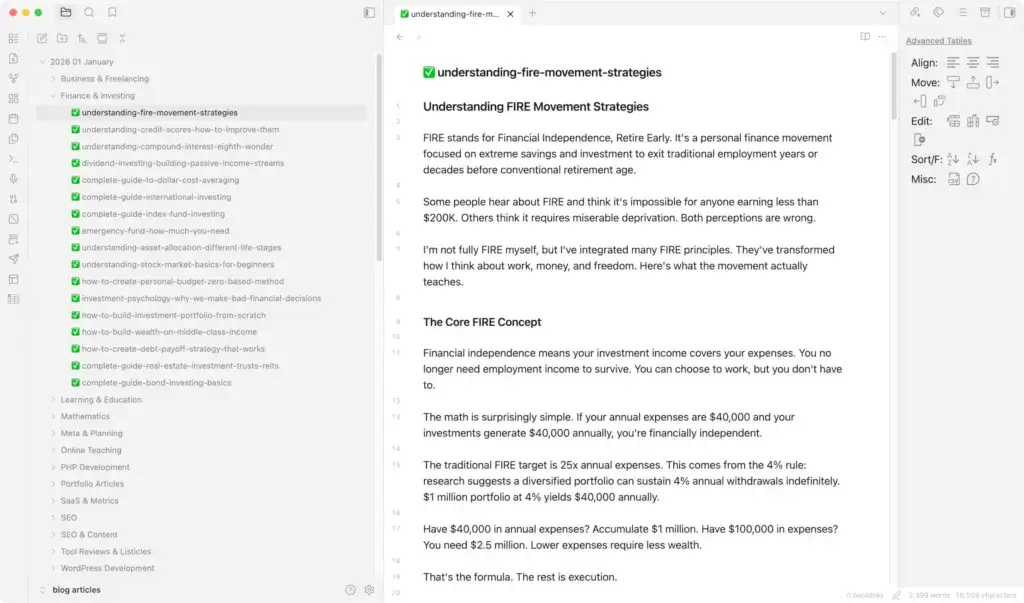The image size is (1024, 603).
Task: Click the sort rows ascending A-Z icon
Action: coord(953,159)
